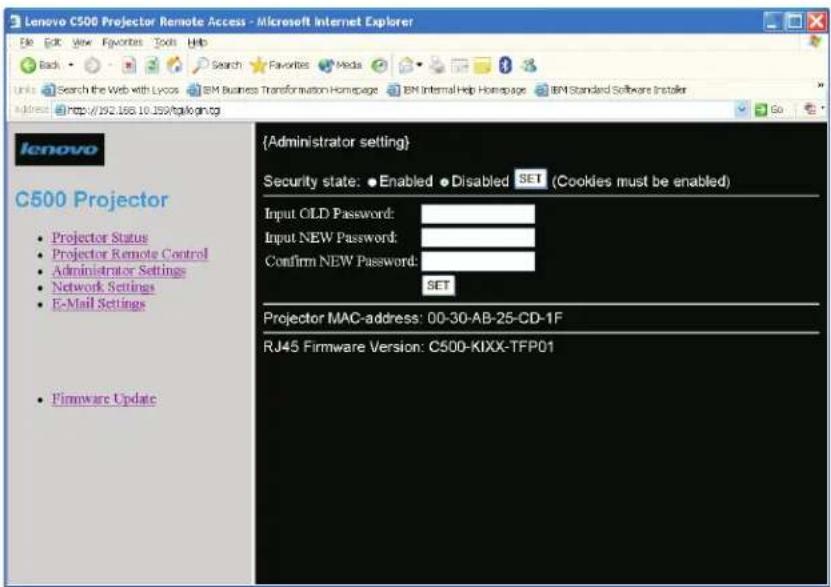Open the Tools menu
This screenshot has width=831, height=587.
tap(165, 42)
